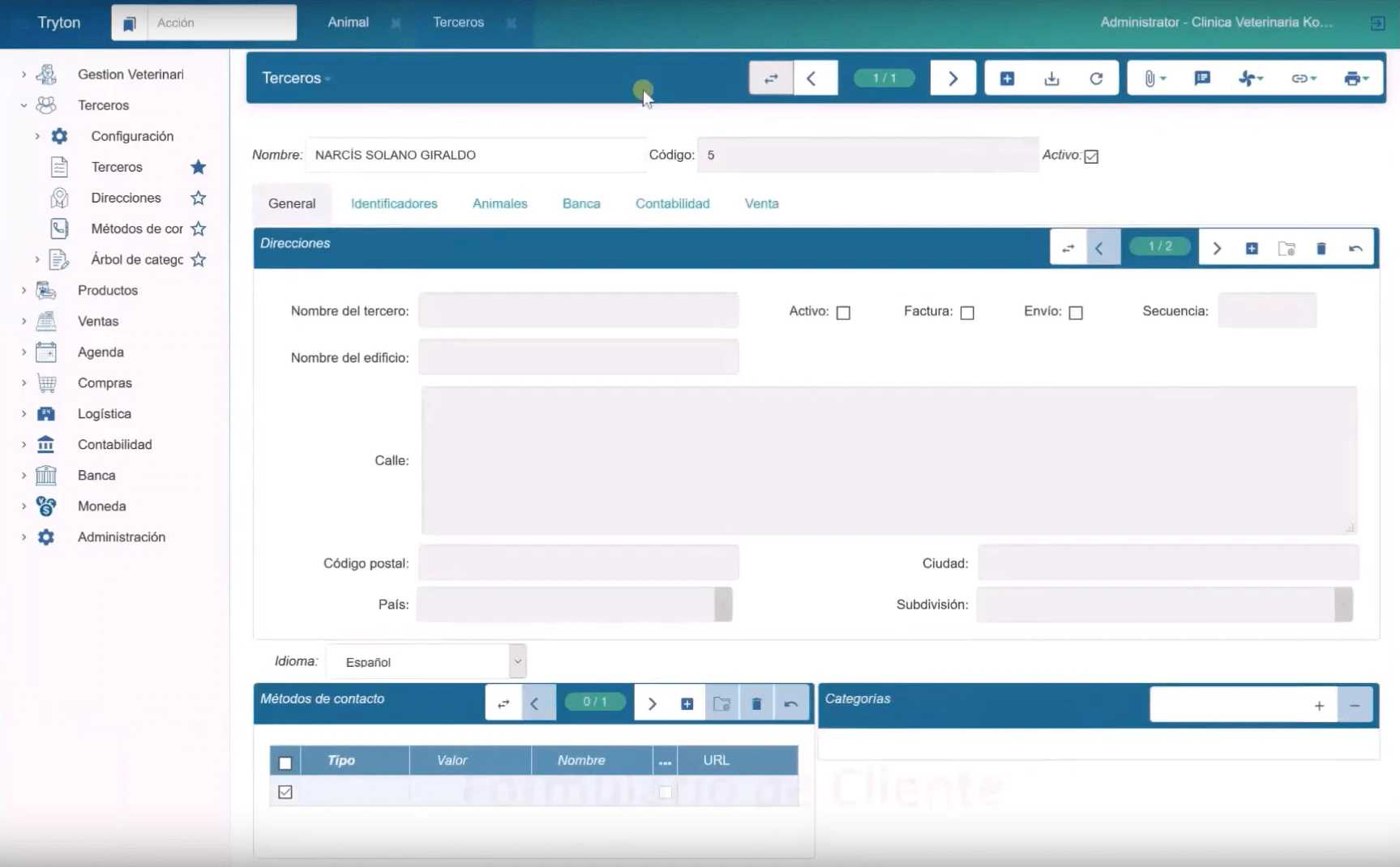Click the attachment paperclip icon

[x=1154, y=79]
